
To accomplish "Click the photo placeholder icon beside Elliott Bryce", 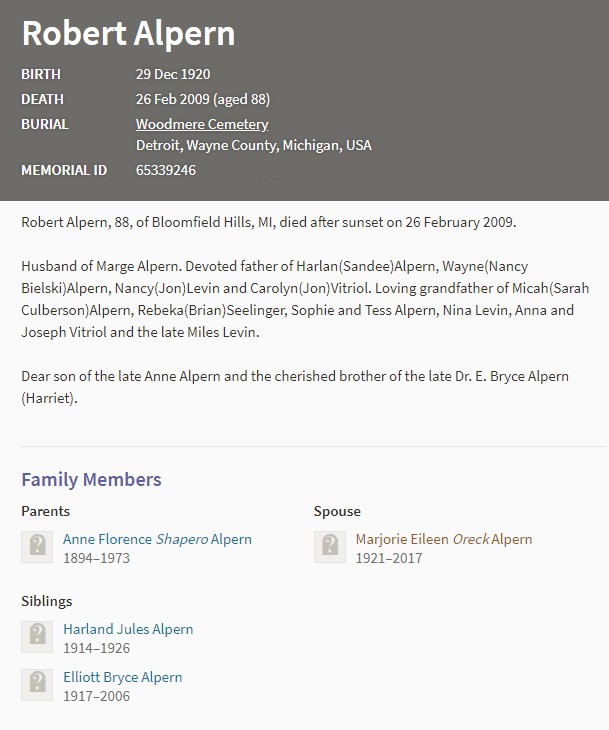I will point(38,685).
